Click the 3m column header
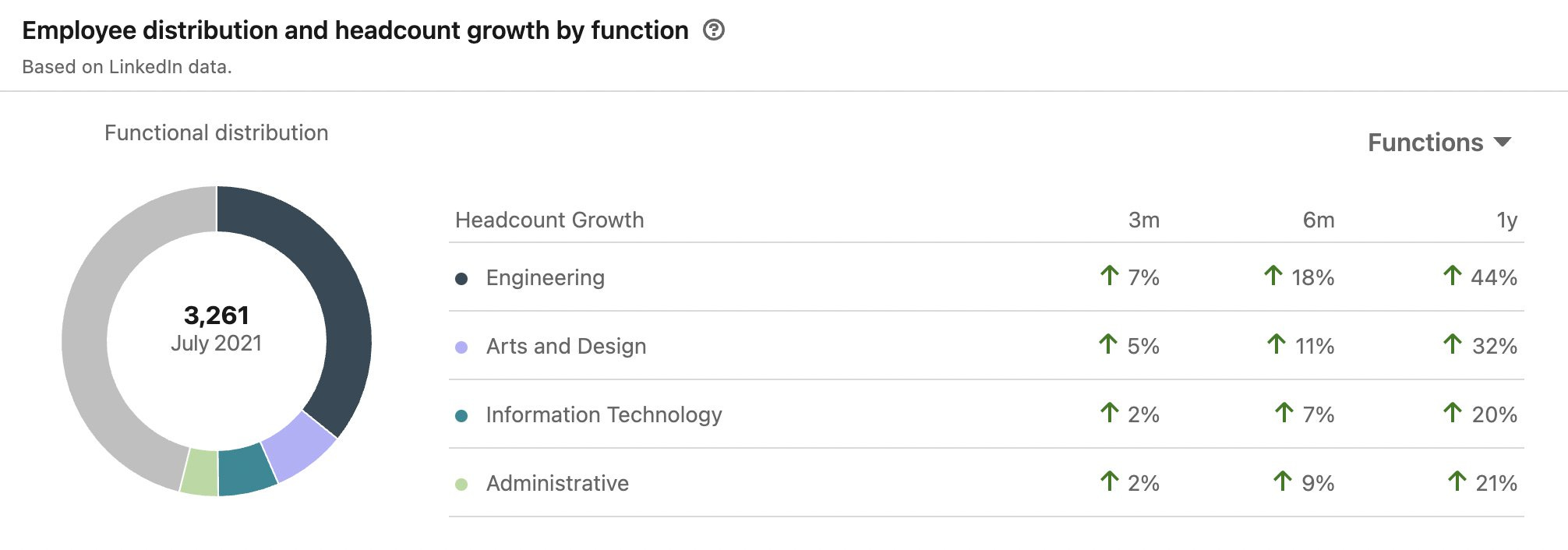This screenshot has width=1568, height=550. 1143,220
